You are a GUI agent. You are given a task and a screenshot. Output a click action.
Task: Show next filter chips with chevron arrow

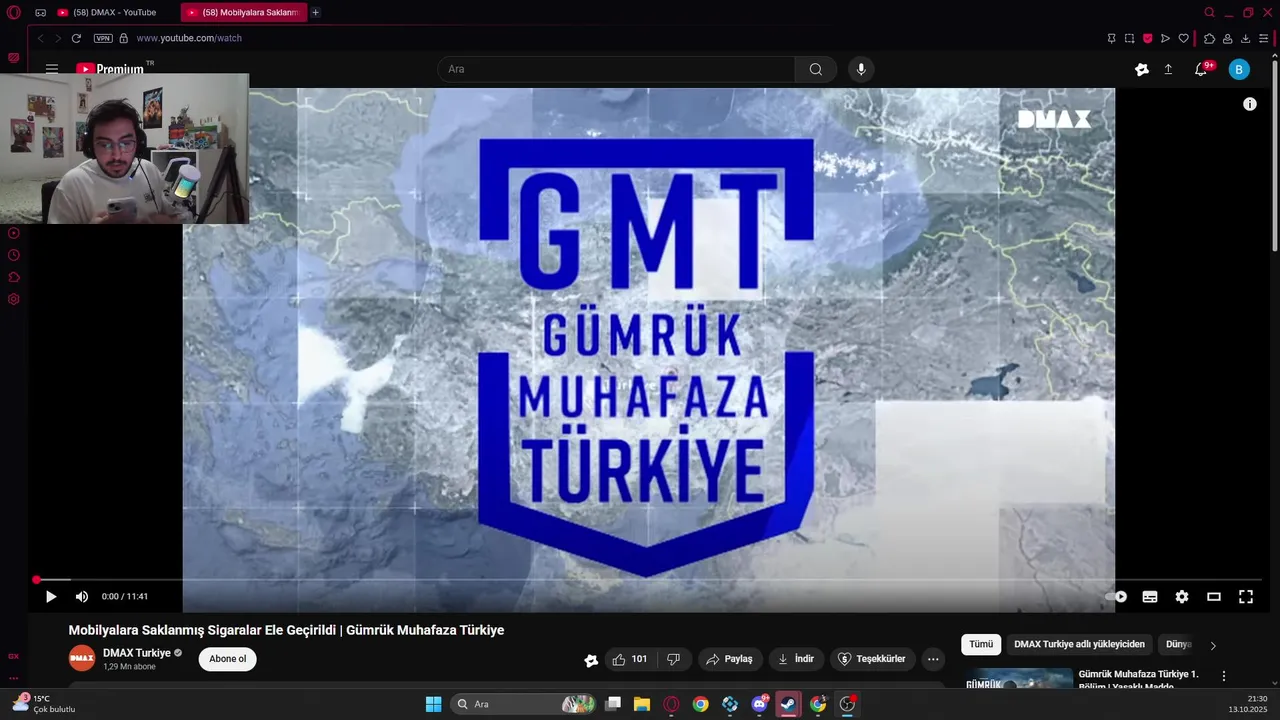(1213, 646)
